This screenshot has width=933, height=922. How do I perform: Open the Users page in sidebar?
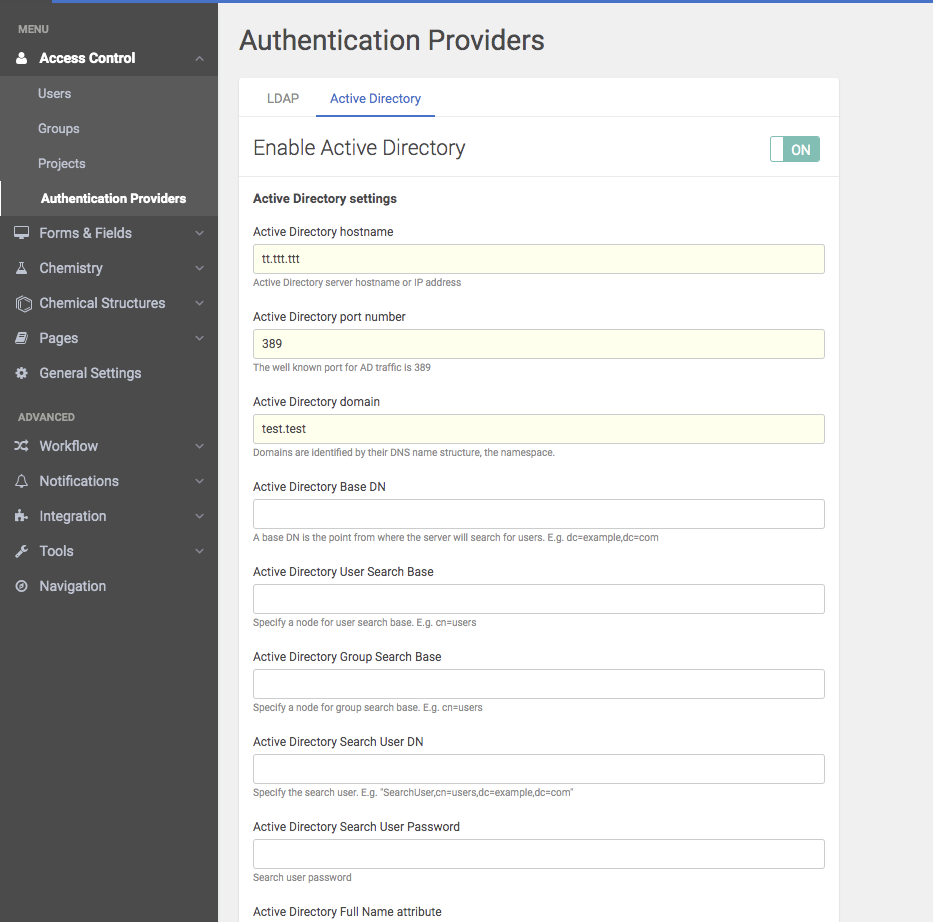tap(54, 93)
